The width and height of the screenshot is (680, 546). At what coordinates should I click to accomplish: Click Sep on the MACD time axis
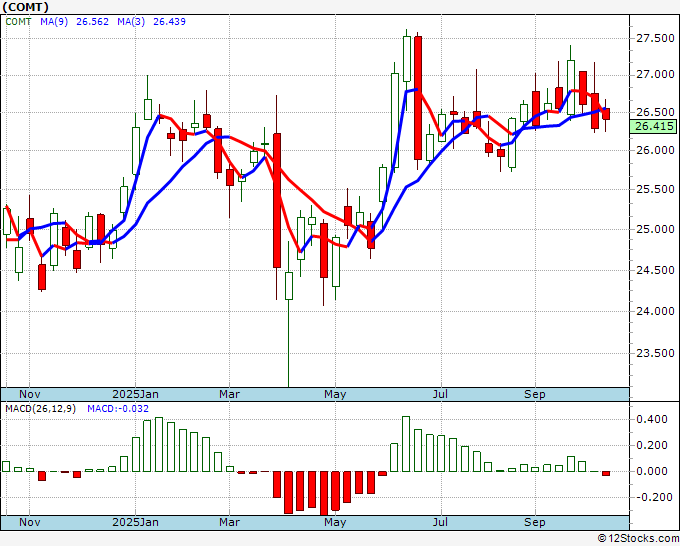click(x=534, y=522)
